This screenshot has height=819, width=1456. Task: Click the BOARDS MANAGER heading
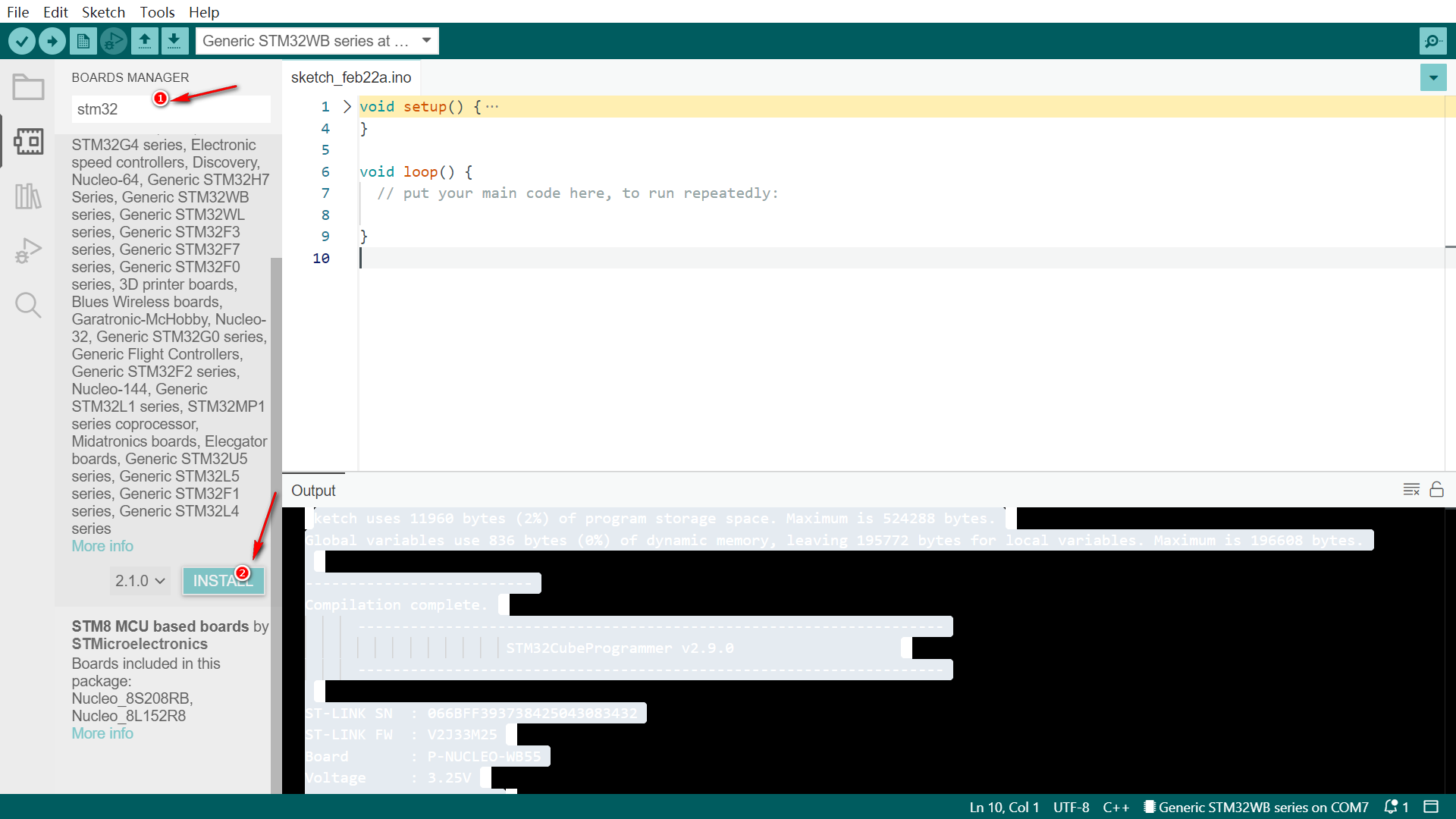pos(130,77)
